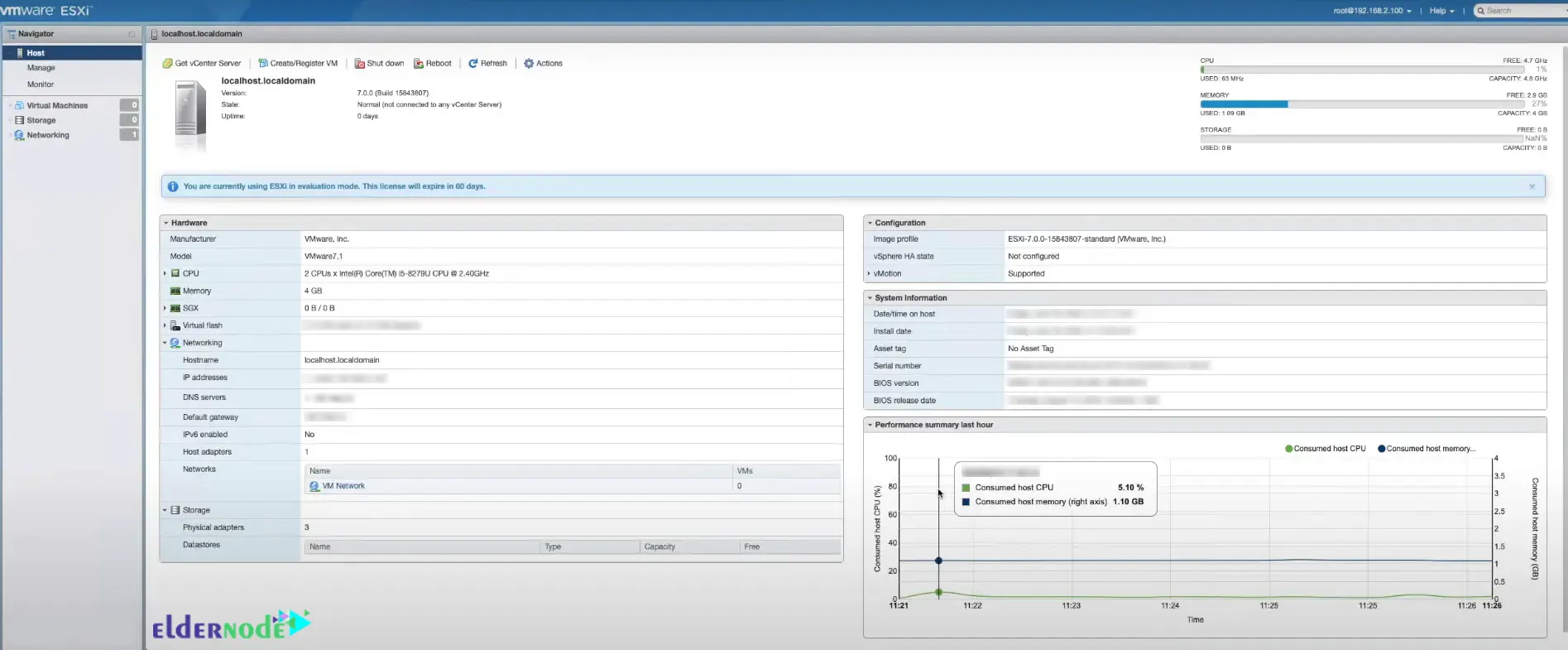Click the host server image
Screen dimensions: 1568x650
pos(190,113)
